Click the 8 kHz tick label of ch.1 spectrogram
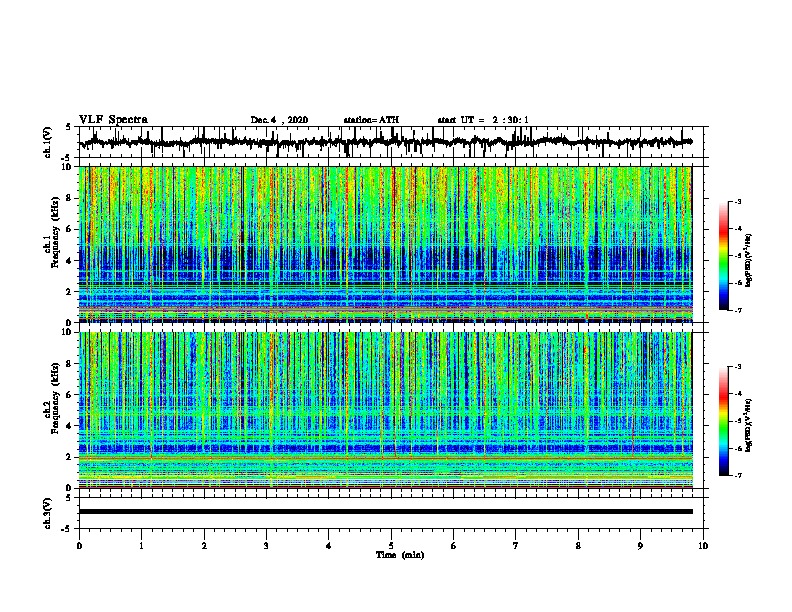Image resolution: width=792 pixels, height=612 pixels. (x=70, y=198)
